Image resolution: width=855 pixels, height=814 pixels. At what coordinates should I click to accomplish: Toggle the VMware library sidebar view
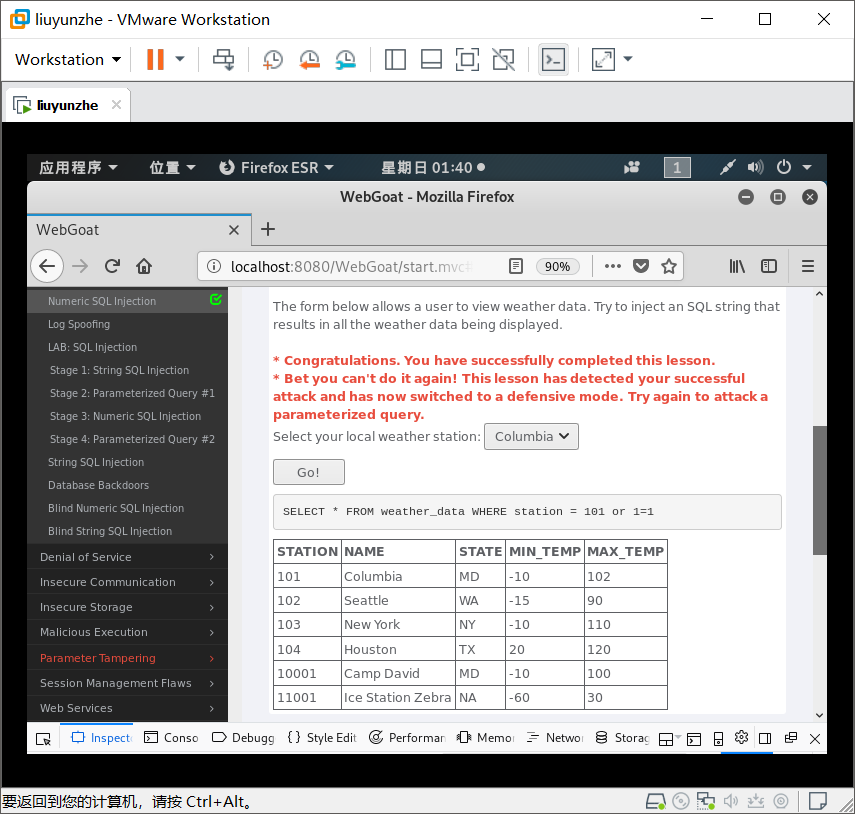395,59
